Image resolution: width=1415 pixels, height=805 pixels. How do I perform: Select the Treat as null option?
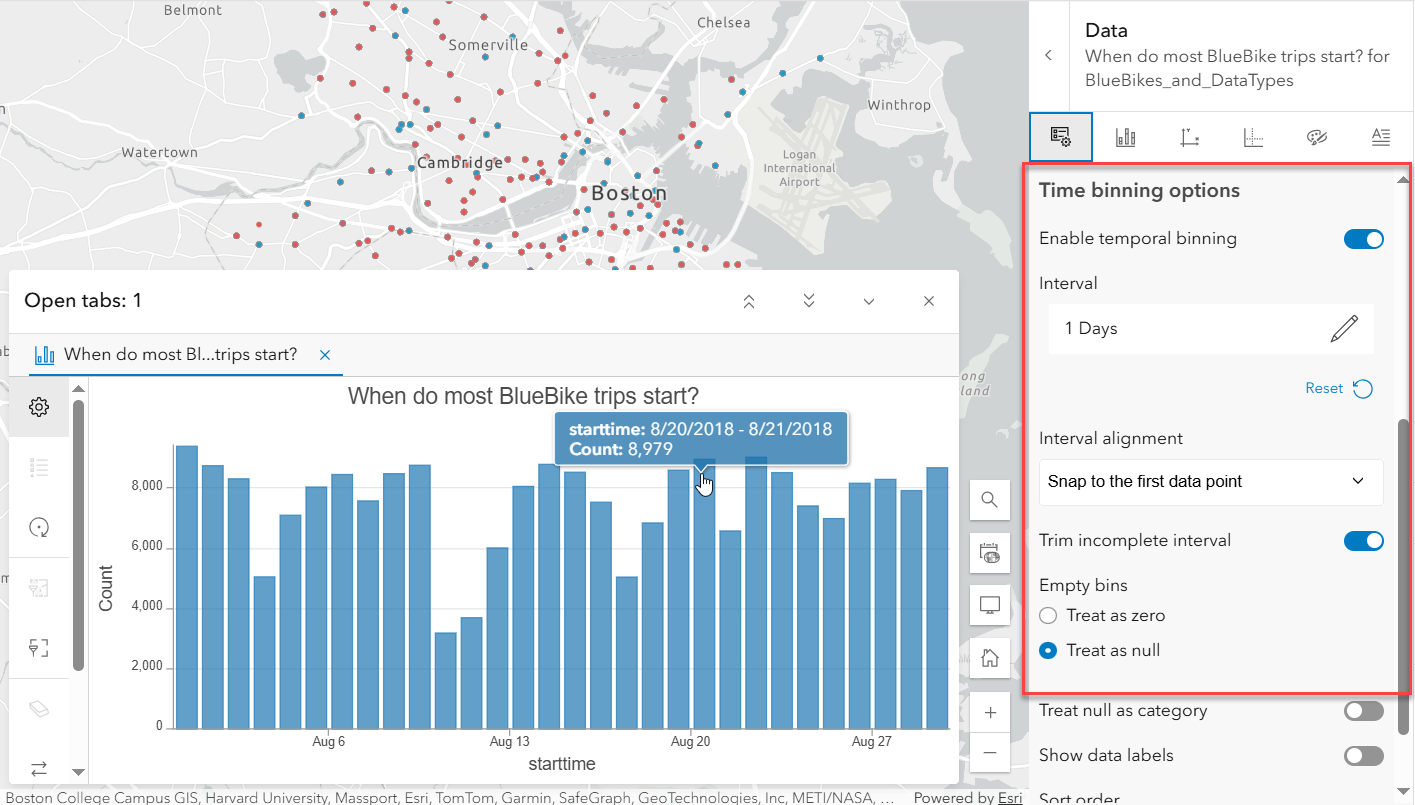pos(1048,650)
